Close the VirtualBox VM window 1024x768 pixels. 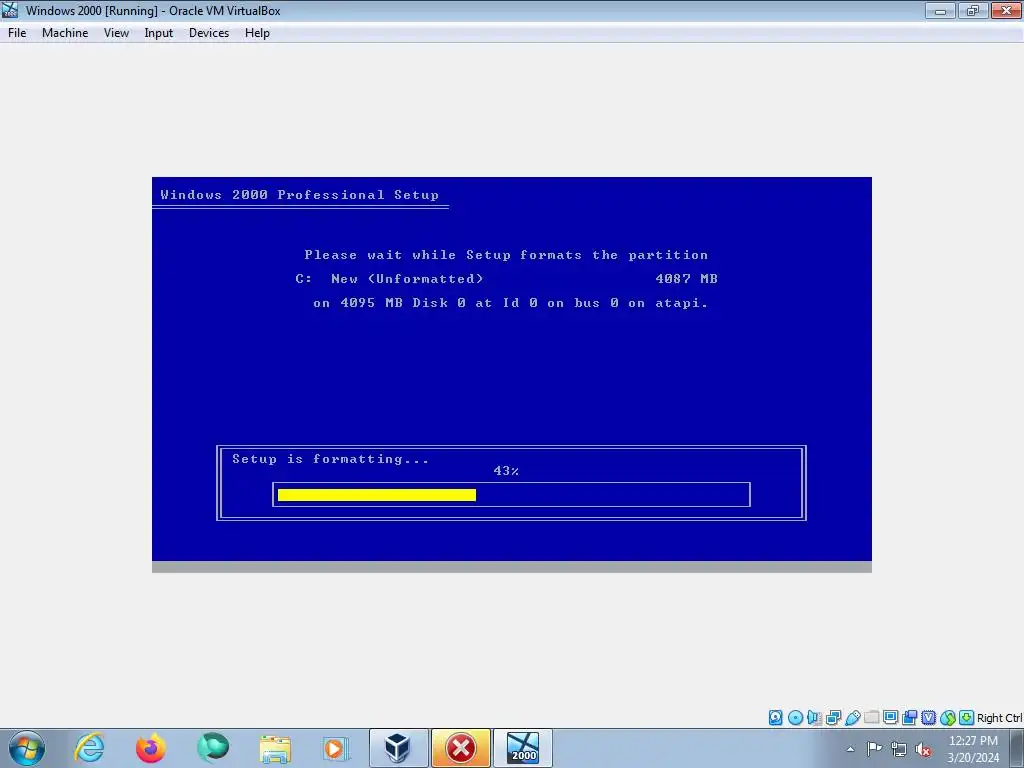coord(1006,10)
